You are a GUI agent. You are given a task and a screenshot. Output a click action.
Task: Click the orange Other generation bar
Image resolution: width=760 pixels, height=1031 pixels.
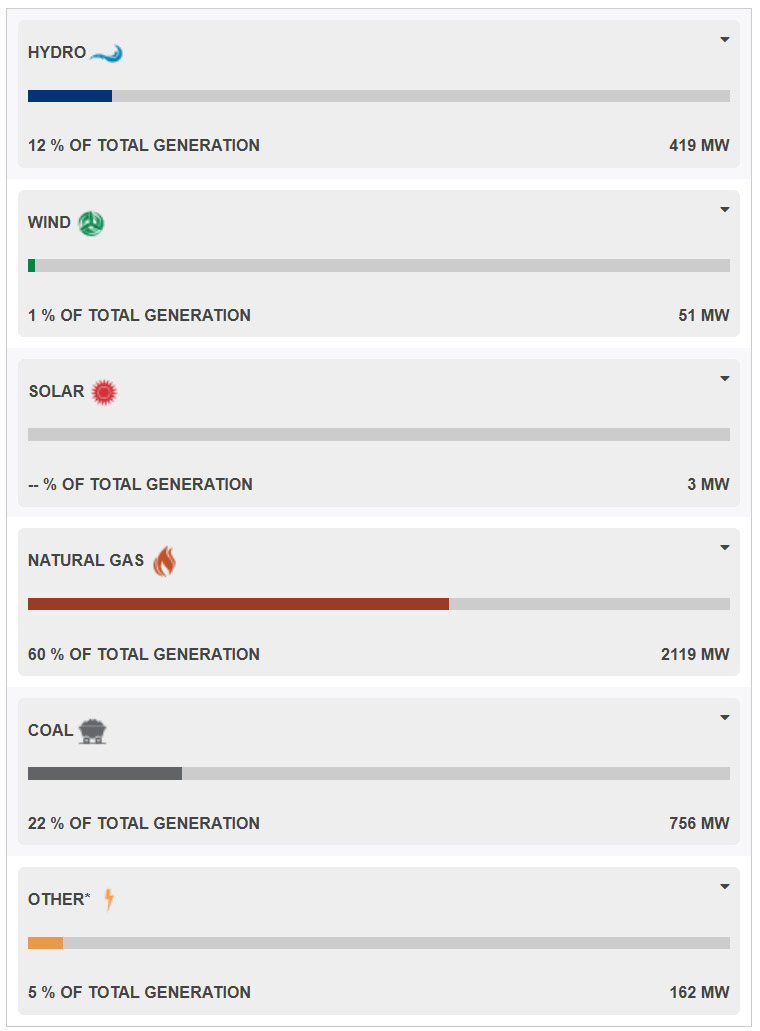45,943
